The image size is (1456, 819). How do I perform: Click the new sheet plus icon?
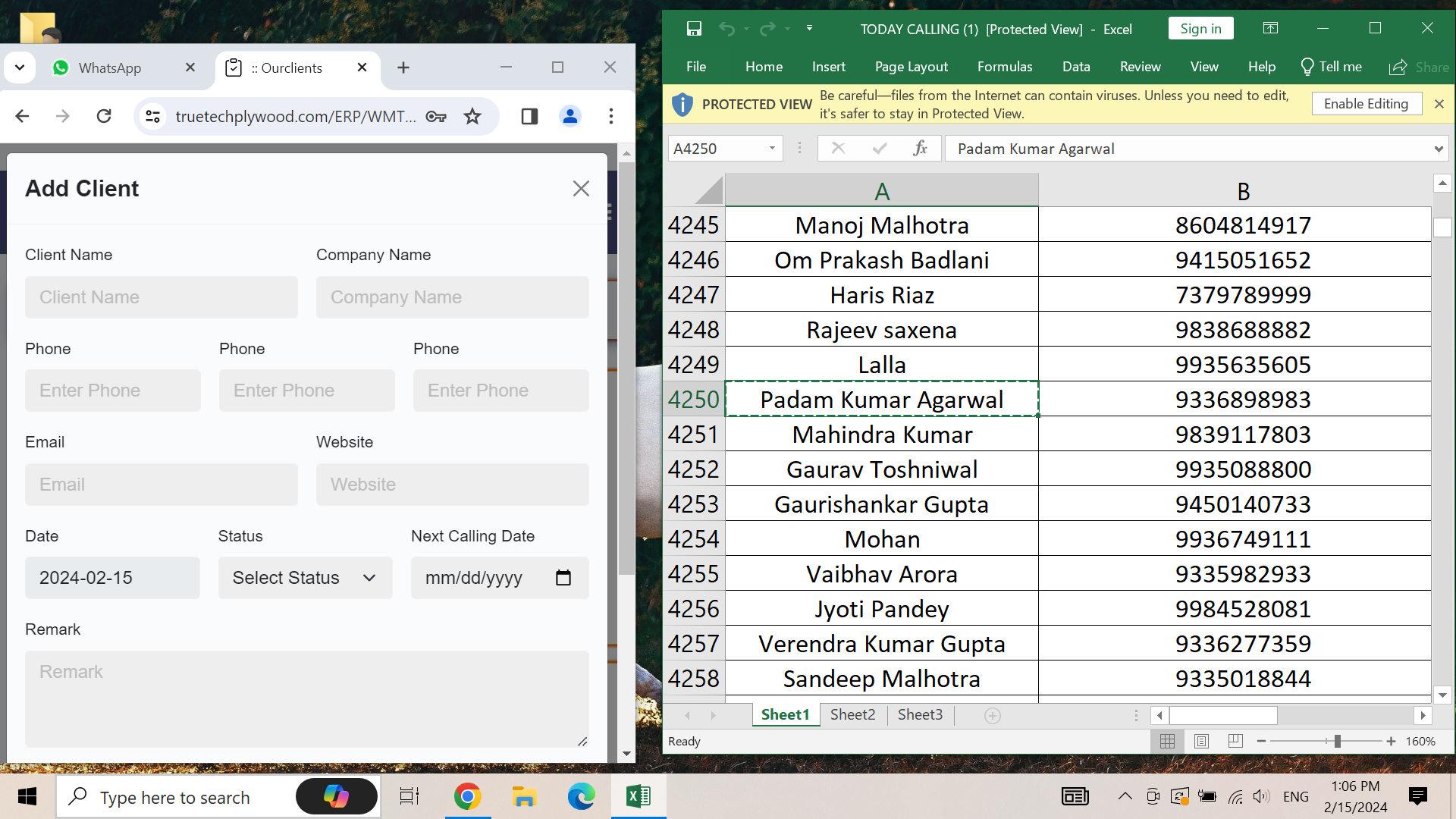[x=992, y=715]
